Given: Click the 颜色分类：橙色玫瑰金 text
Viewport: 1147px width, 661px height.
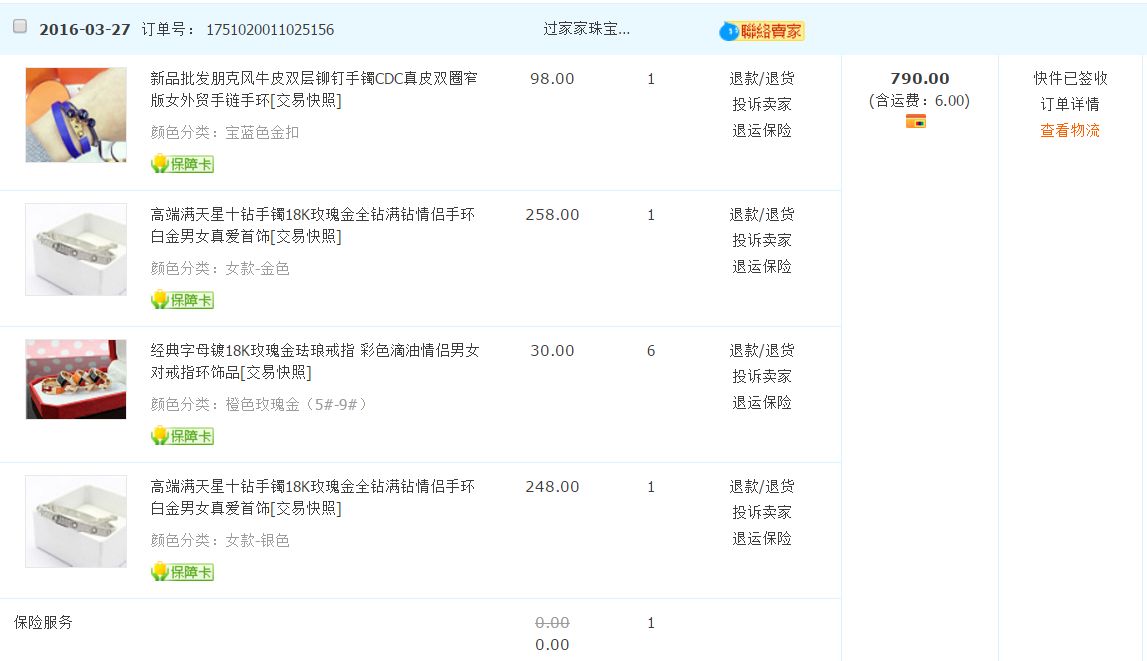Looking at the screenshot, I should (258, 404).
